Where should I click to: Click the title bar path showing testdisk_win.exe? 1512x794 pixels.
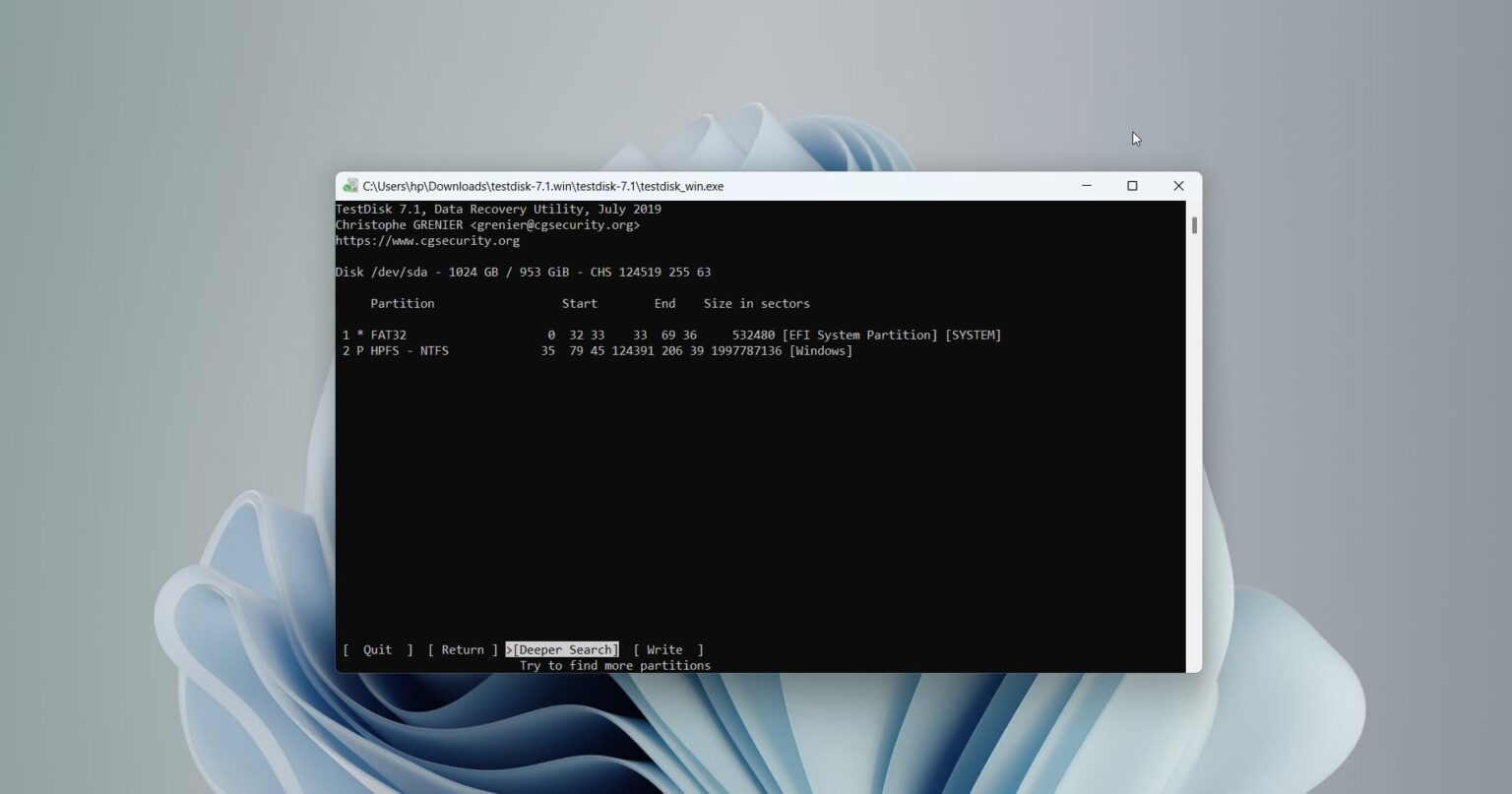click(543, 186)
